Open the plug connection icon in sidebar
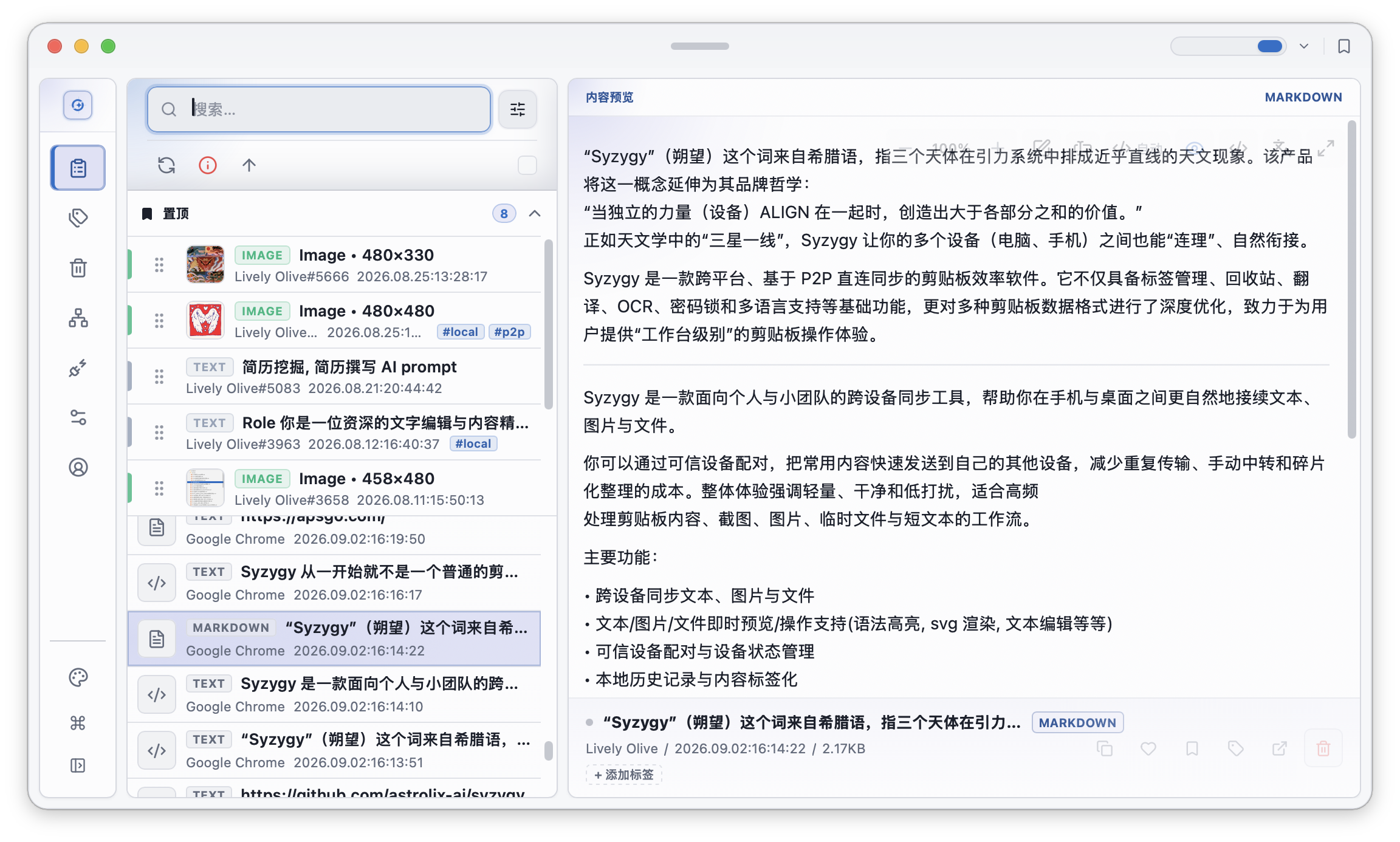The width and height of the screenshot is (1400, 842). [x=78, y=368]
